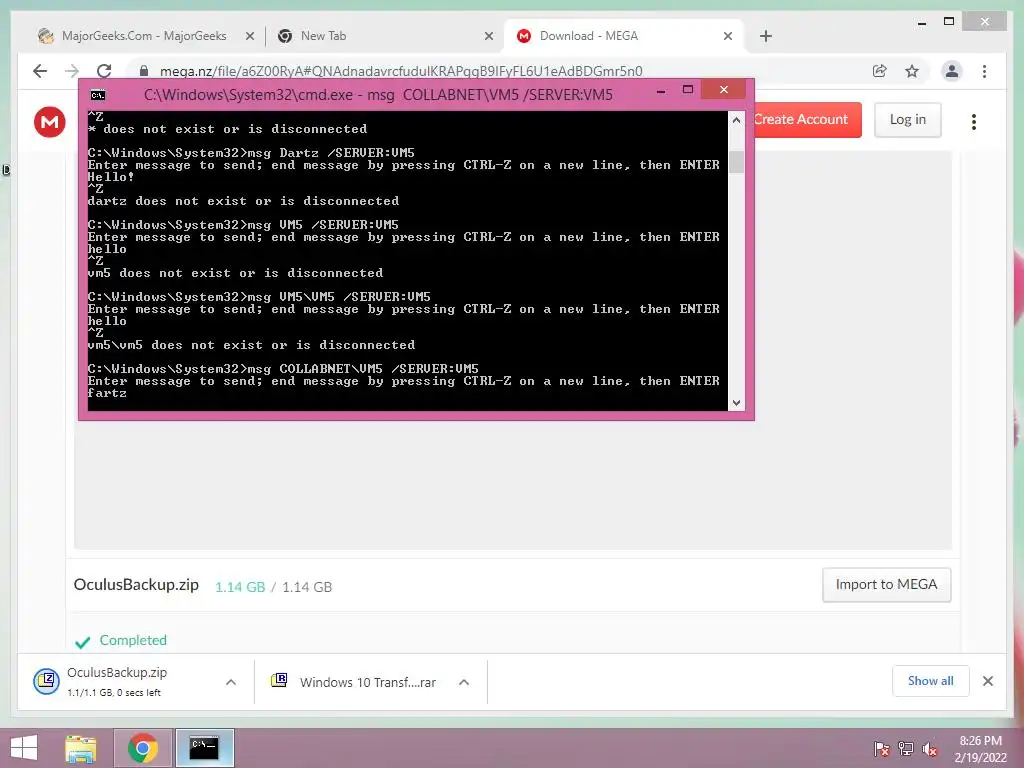
Task: Switch to MajorGeeks.Com tab
Action: (145, 36)
